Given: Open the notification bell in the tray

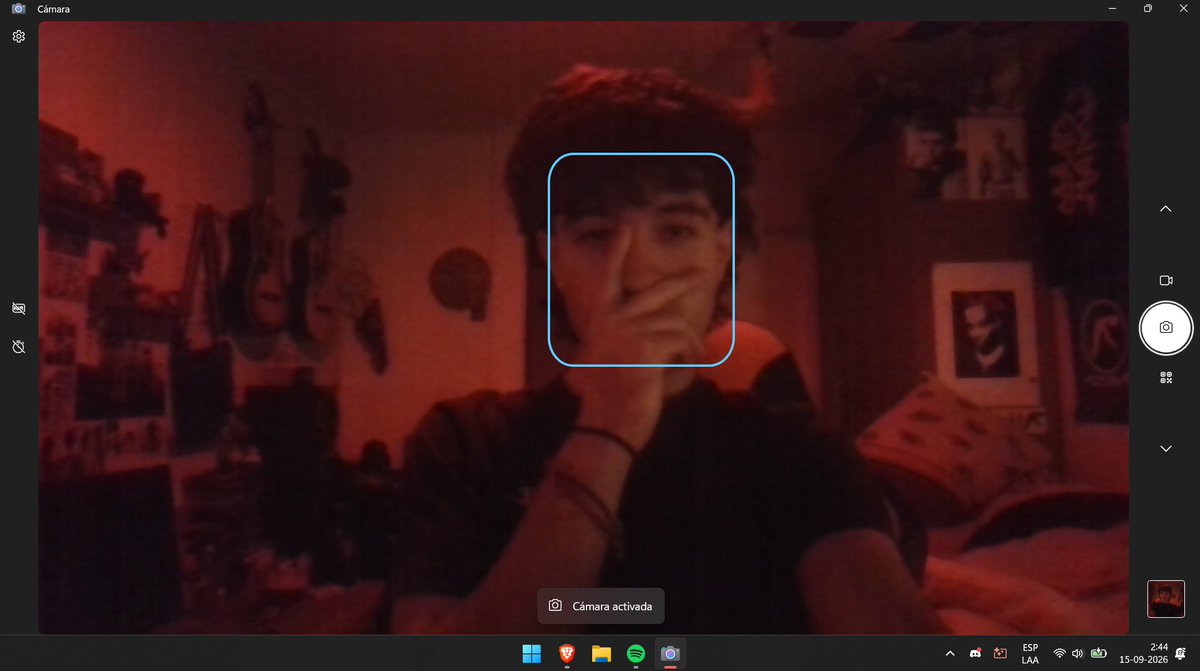Looking at the screenshot, I should pyautogui.click(x=1181, y=653).
